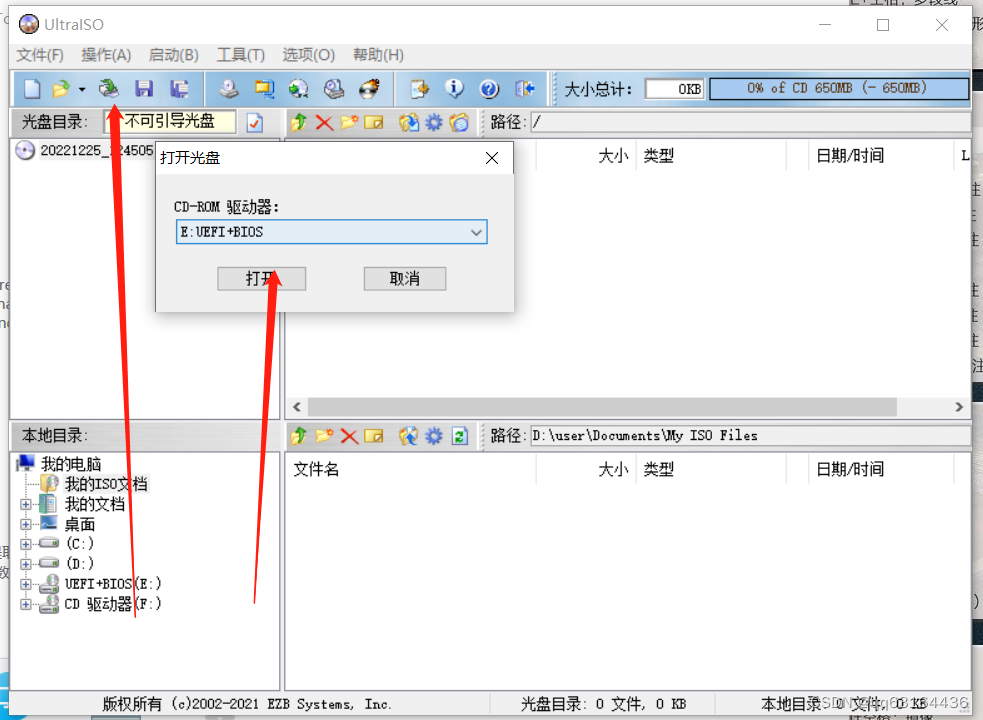Screen dimensions: 983x720
Task: Click rename icon in local directory toolbar
Action: tap(374, 435)
